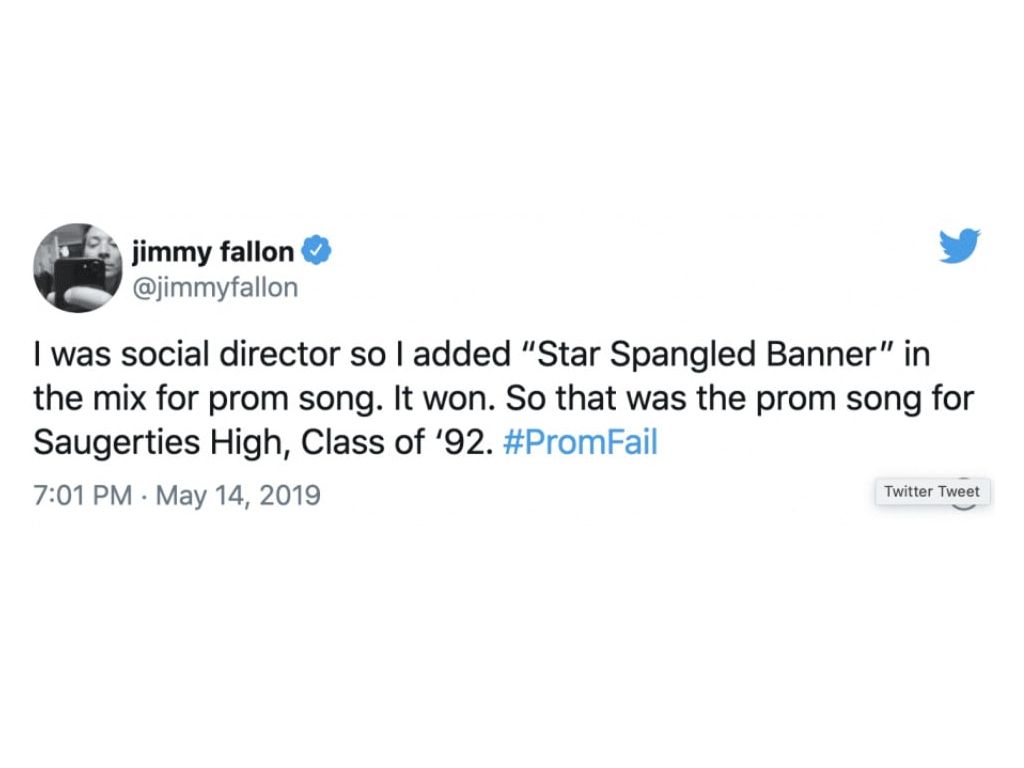Click the word "Tweet" in the tooltip
The image size is (1024, 768).
point(958,491)
